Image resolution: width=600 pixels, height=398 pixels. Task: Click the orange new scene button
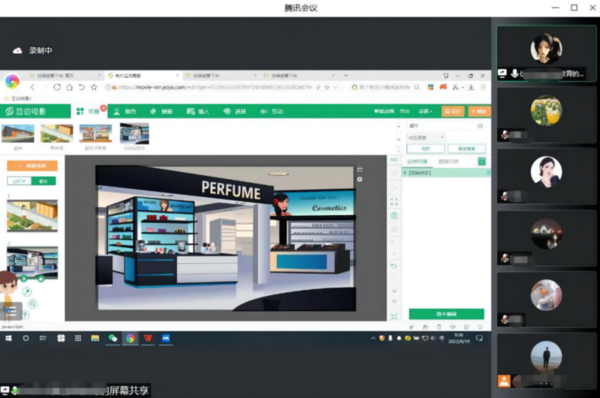[33, 166]
